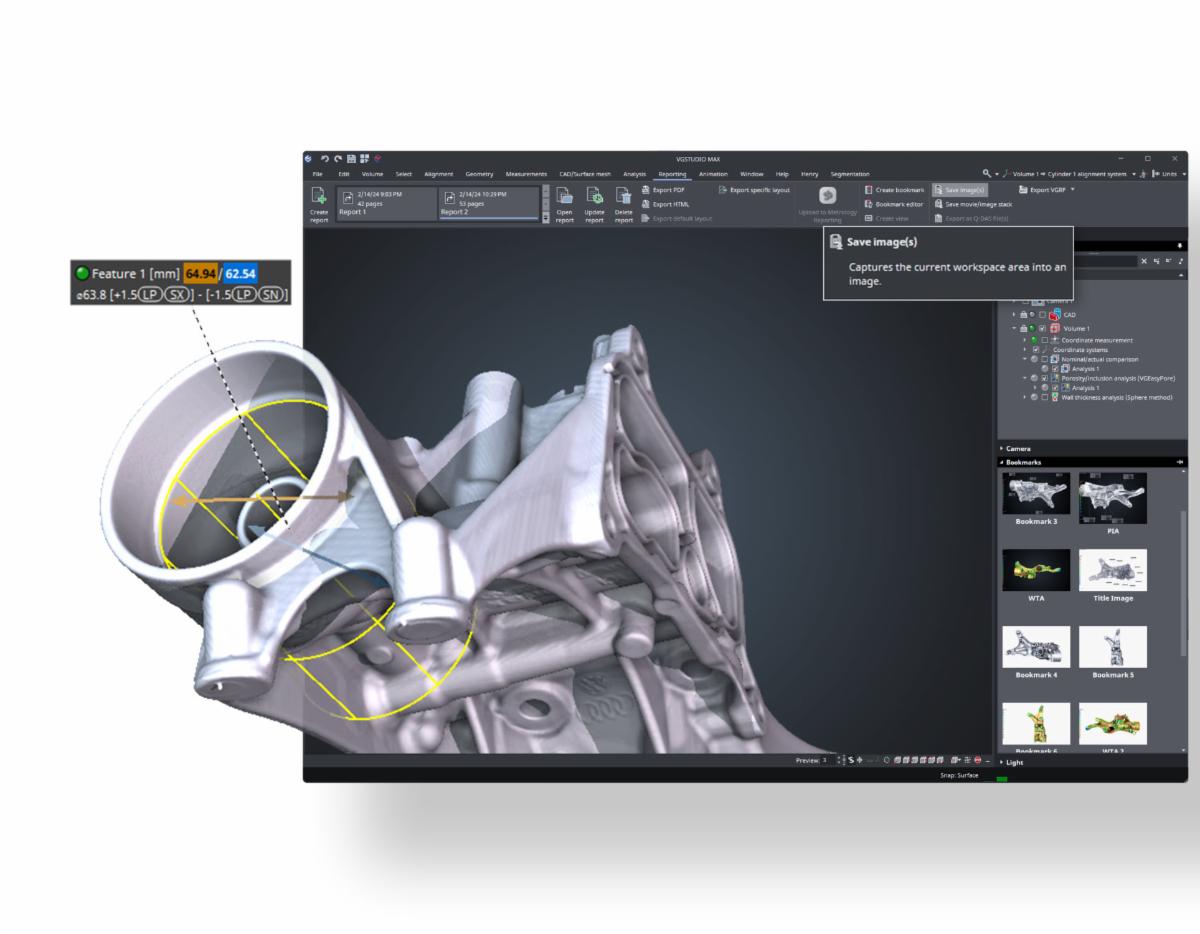Open the Save movie/image stack tool
Image resolution: width=1200 pixels, height=934 pixels.
938,204
